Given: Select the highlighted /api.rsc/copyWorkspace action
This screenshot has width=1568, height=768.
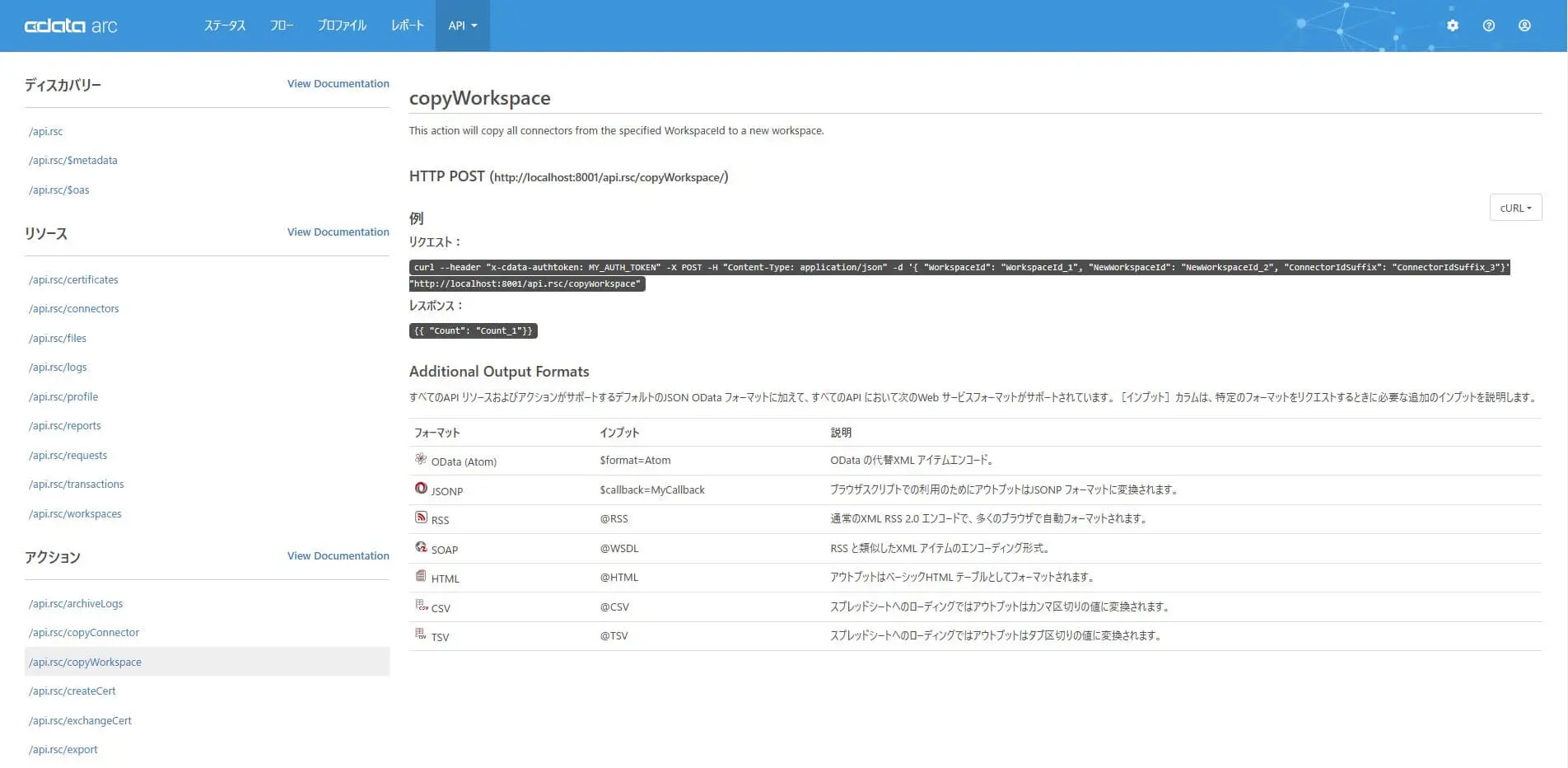Looking at the screenshot, I should coord(208,662).
